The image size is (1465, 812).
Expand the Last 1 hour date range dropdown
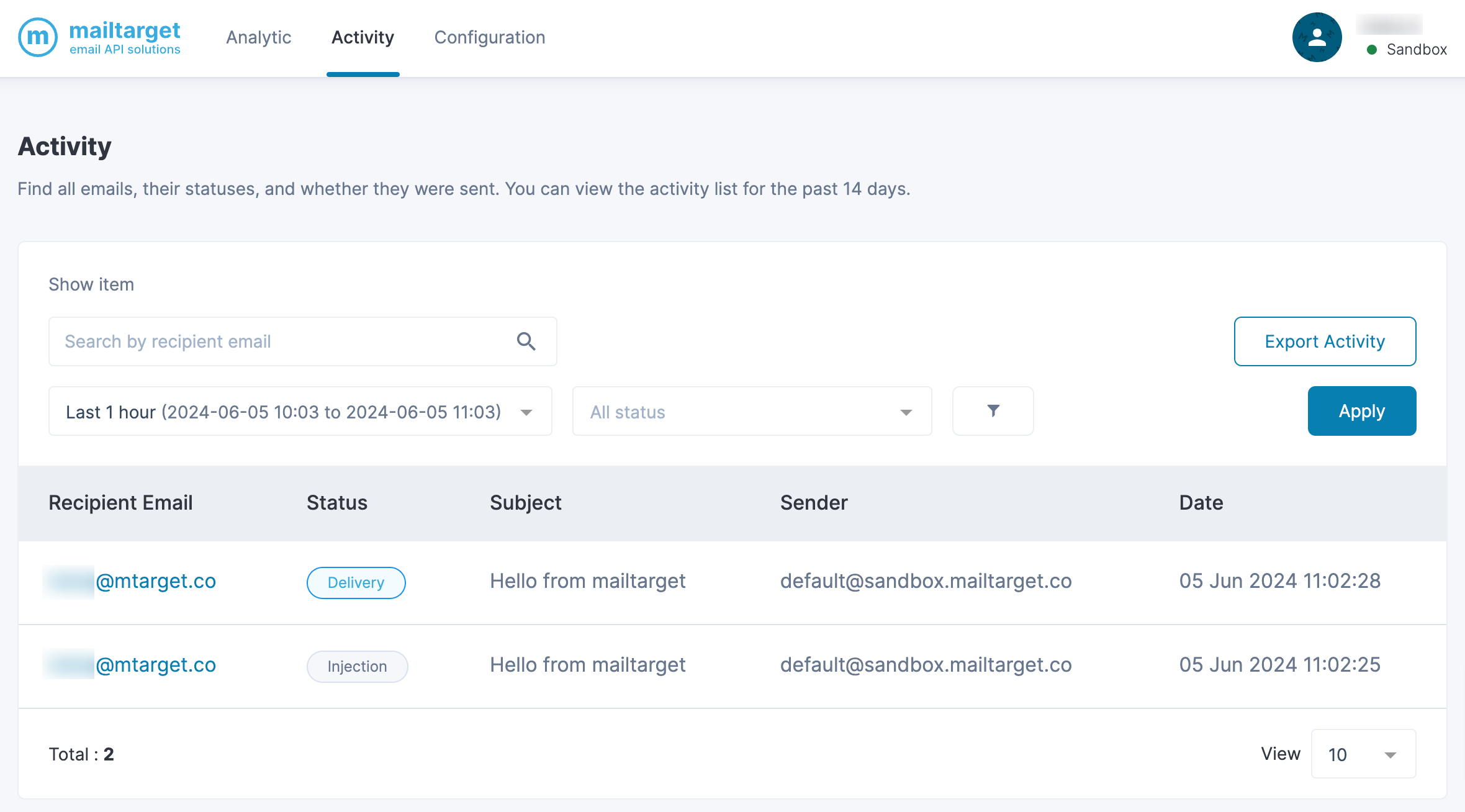pyautogui.click(x=300, y=412)
